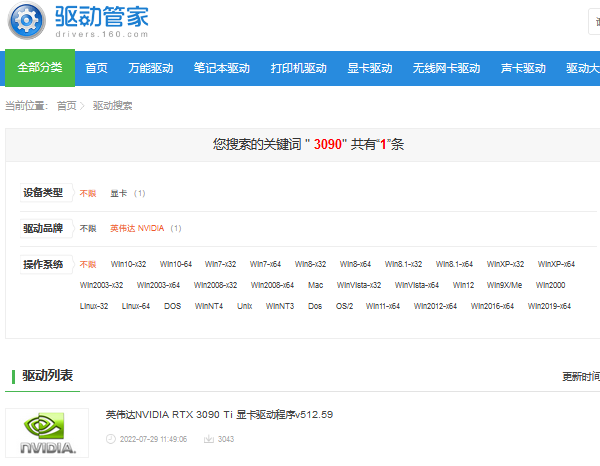Click the download count icon beside 3043
The image size is (600, 466).
coord(209,439)
